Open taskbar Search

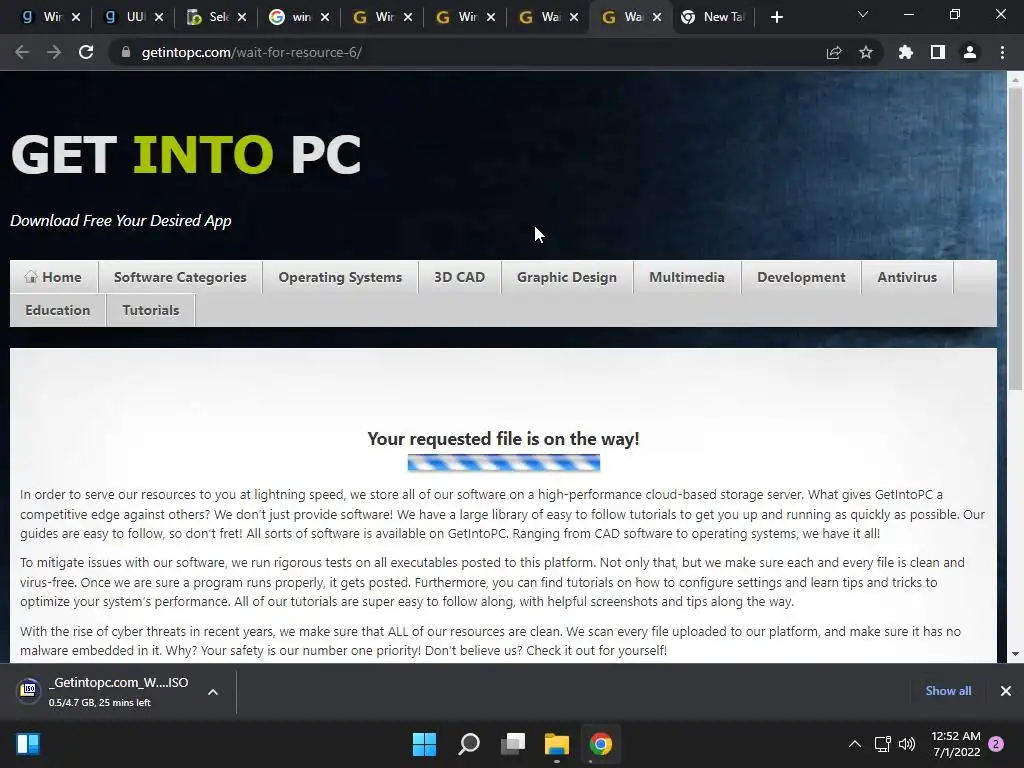point(469,744)
